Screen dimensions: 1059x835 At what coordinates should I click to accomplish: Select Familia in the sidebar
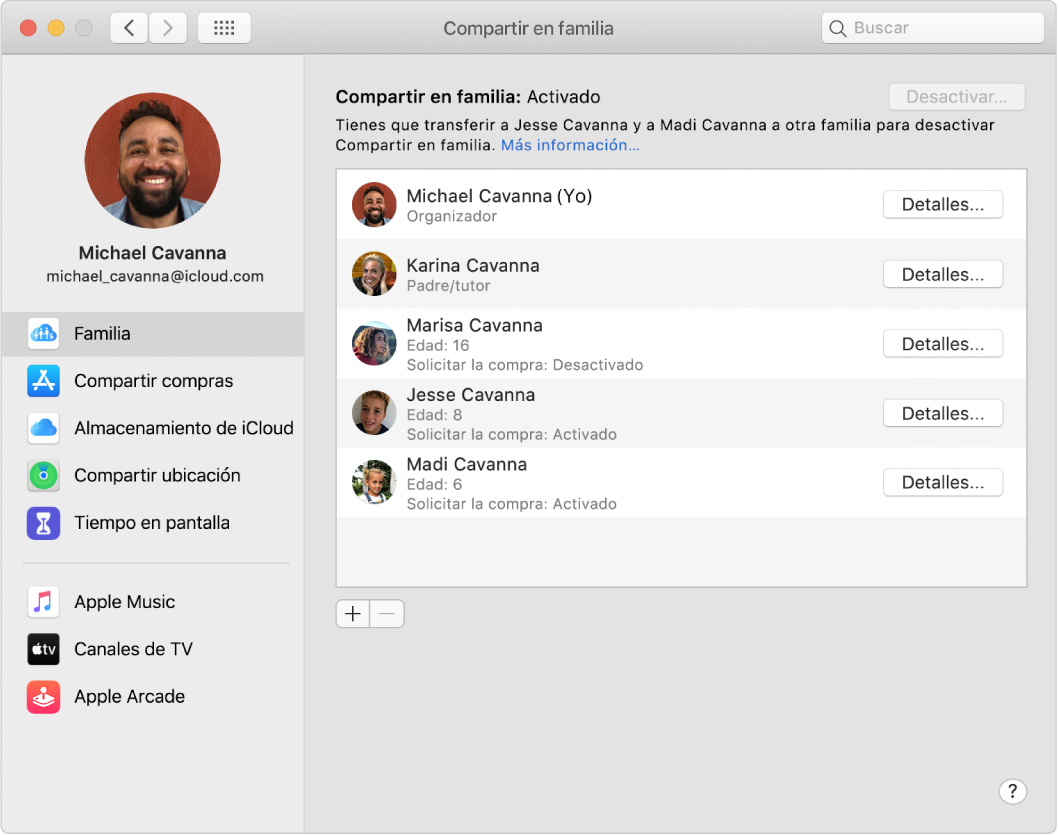pyautogui.click(x=153, y=334)
